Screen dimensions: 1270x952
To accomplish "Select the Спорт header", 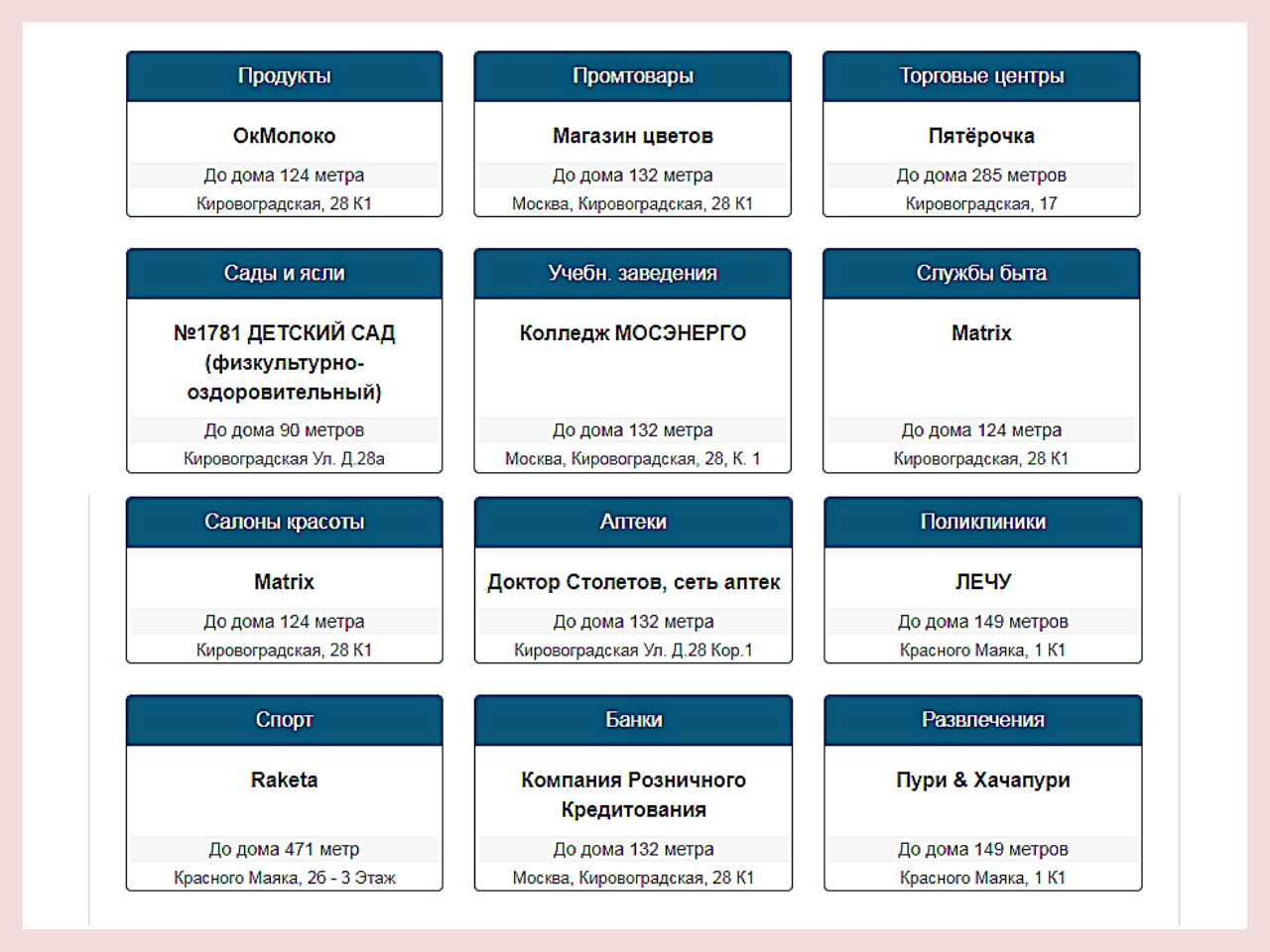I will click(x=284, y=720).
